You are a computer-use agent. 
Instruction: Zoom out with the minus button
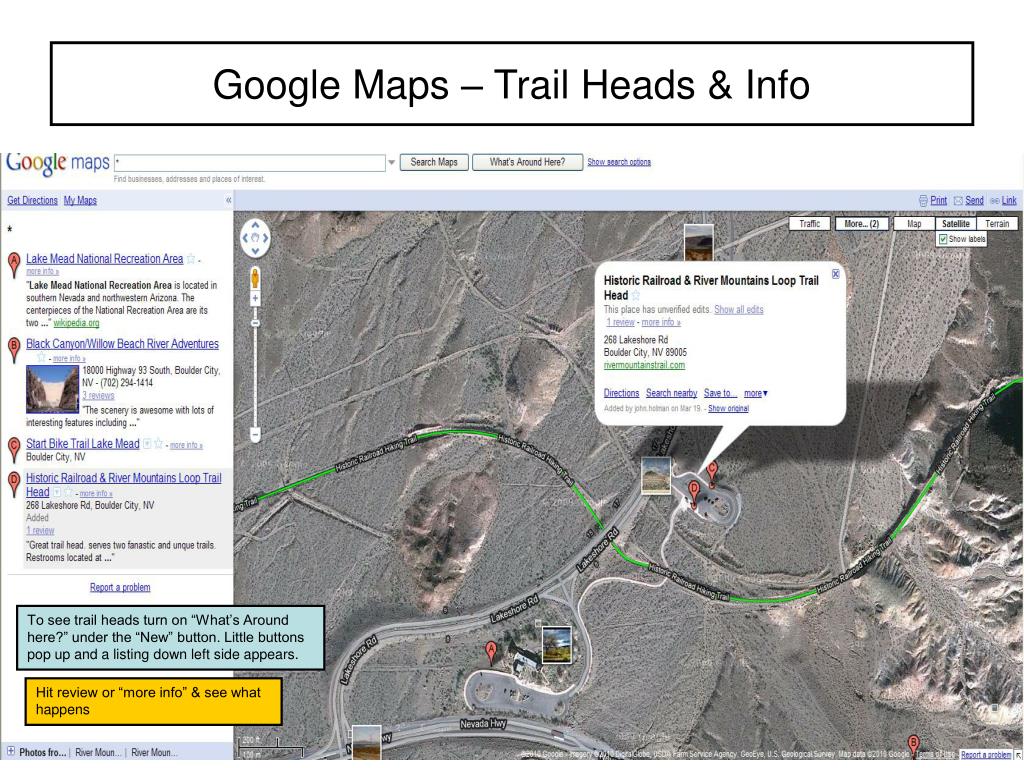coord(255,434)
